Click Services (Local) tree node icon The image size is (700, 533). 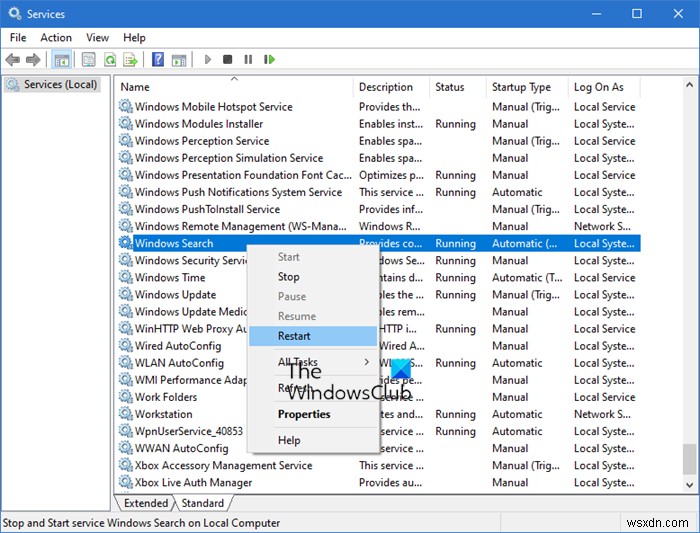pyautogui.click(x=13, y=84)
